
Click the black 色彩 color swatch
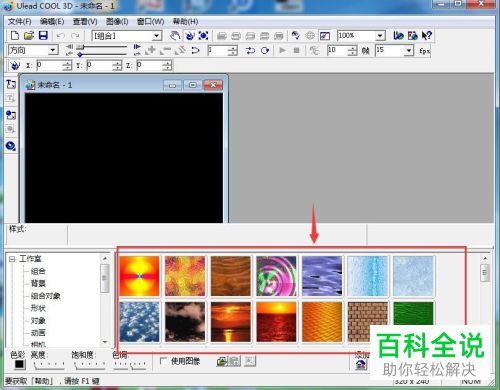coord(20,364)
